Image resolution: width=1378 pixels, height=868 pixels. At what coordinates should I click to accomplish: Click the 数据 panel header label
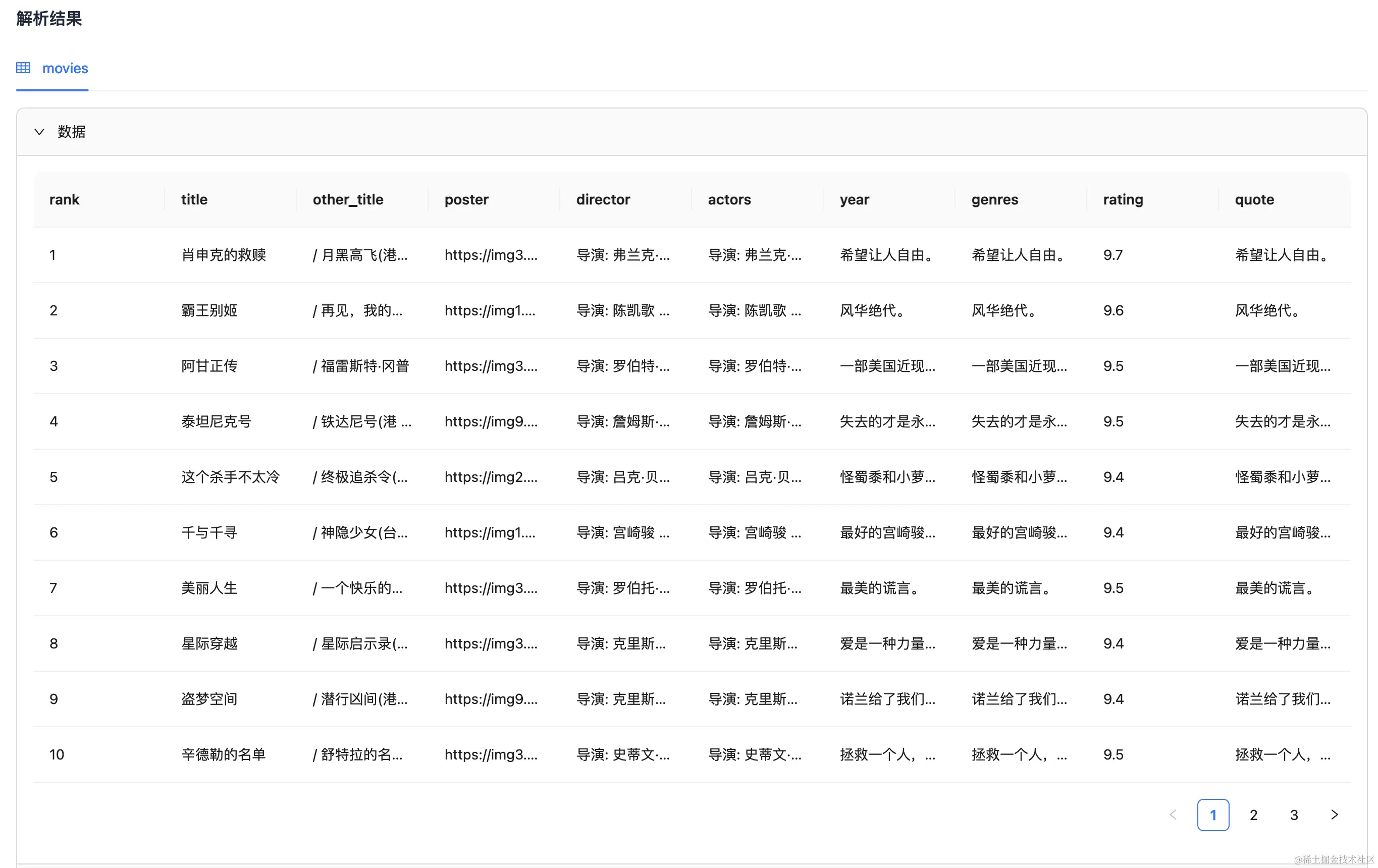[x=72, y=132]
